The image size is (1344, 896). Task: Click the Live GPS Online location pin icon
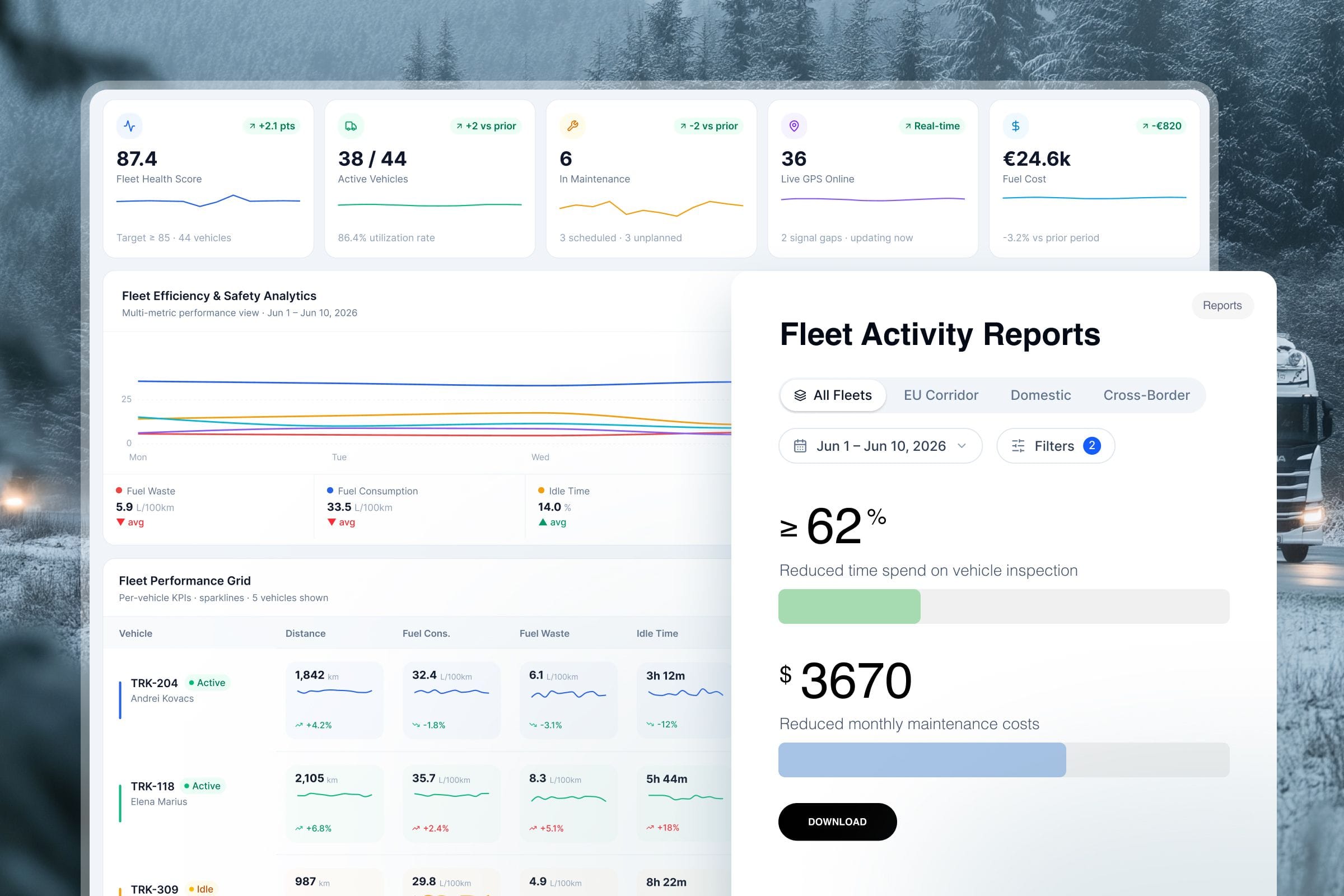(x=794, y=125)
